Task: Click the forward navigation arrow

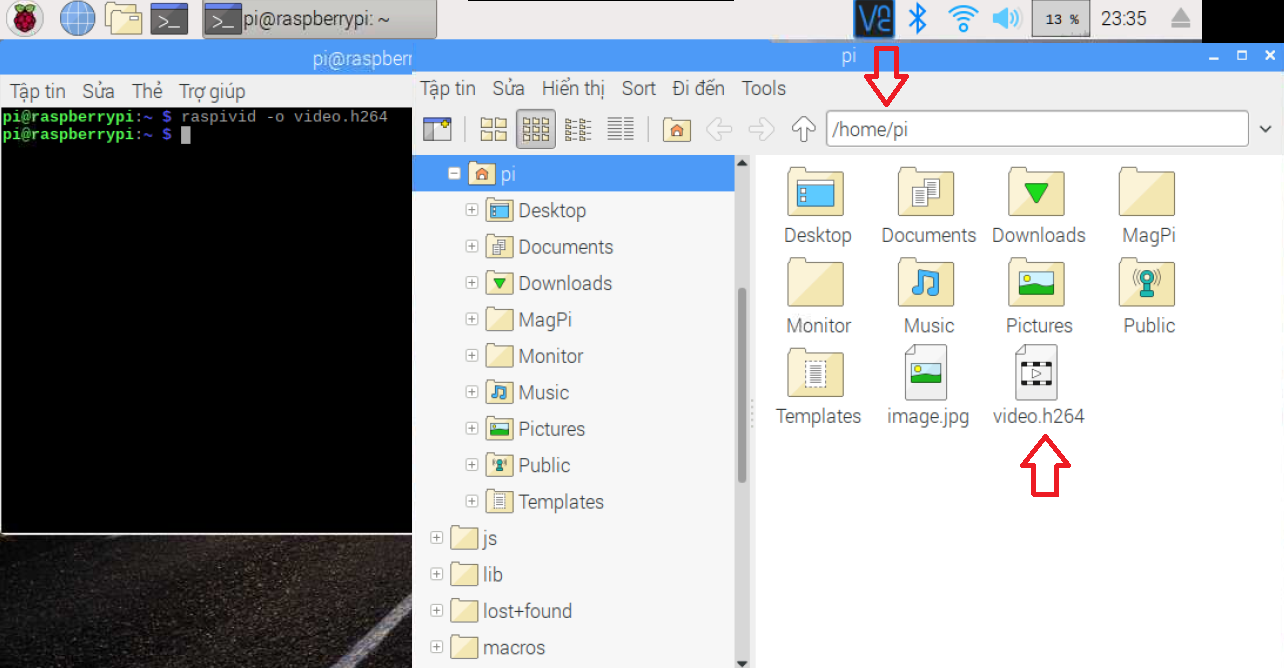Action: (762, 129)
